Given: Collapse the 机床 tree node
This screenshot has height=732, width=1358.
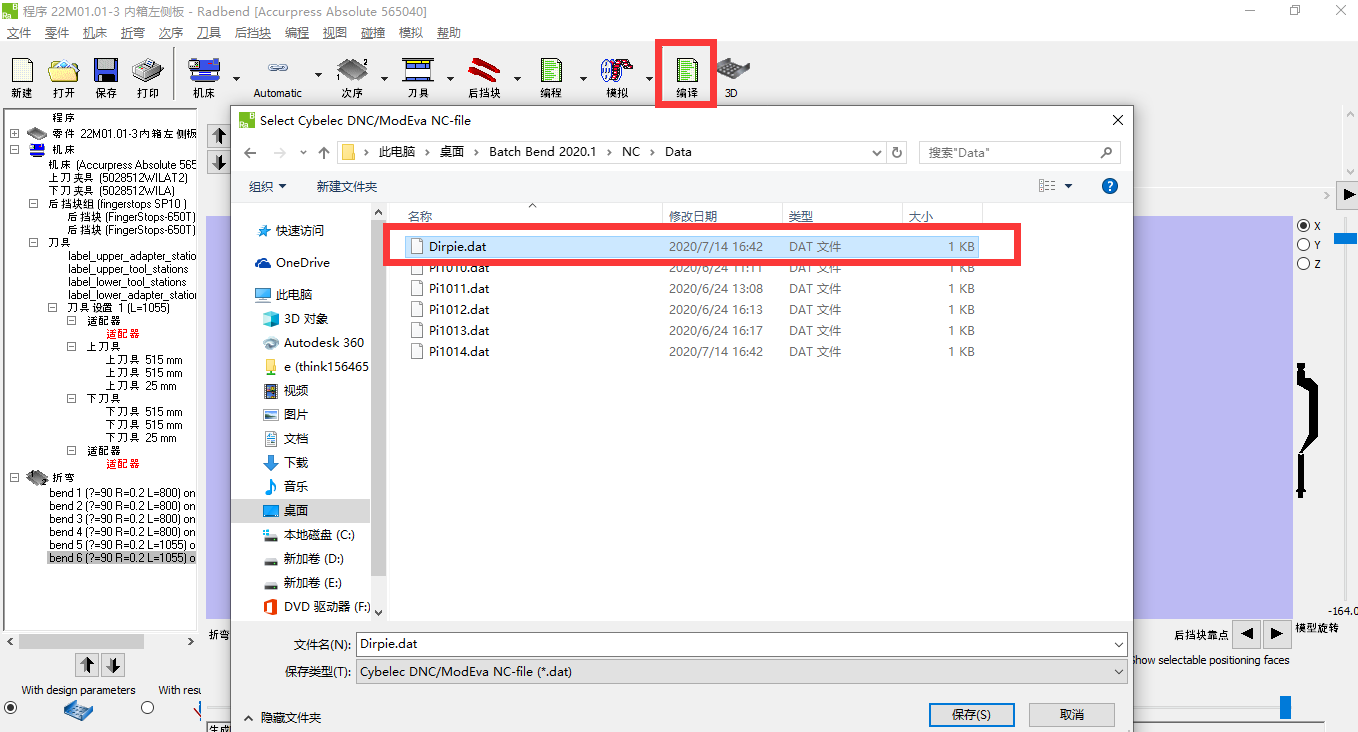Looking at the screenshot, I should pos(15,149).
